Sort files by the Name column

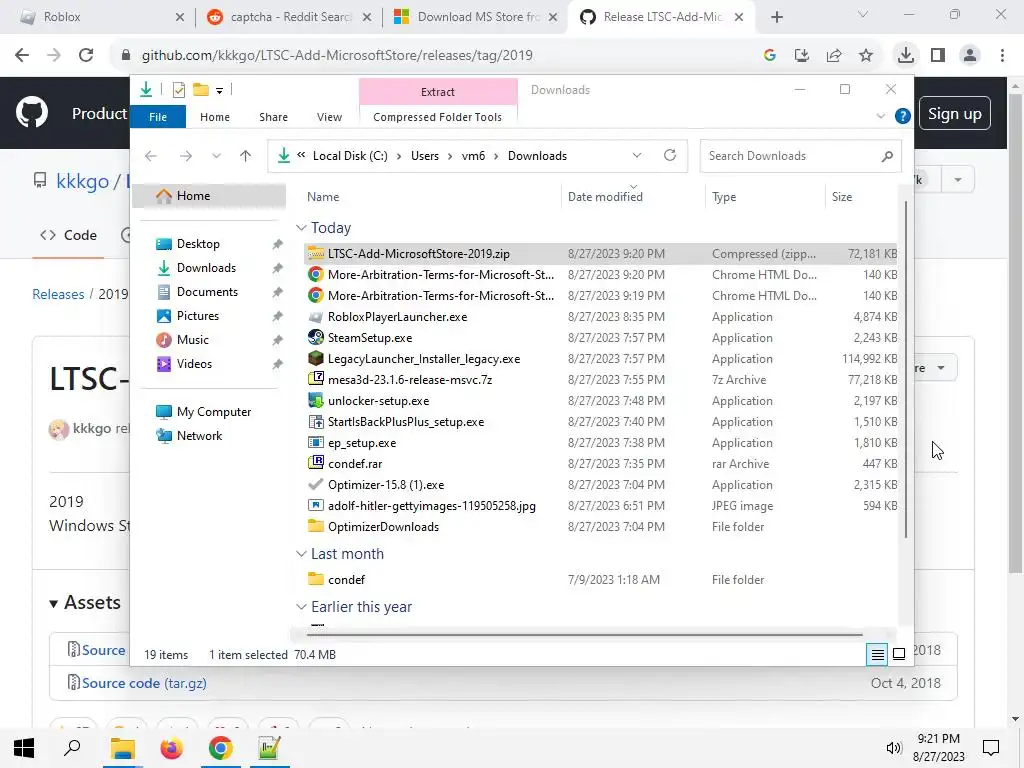[323, 197]
